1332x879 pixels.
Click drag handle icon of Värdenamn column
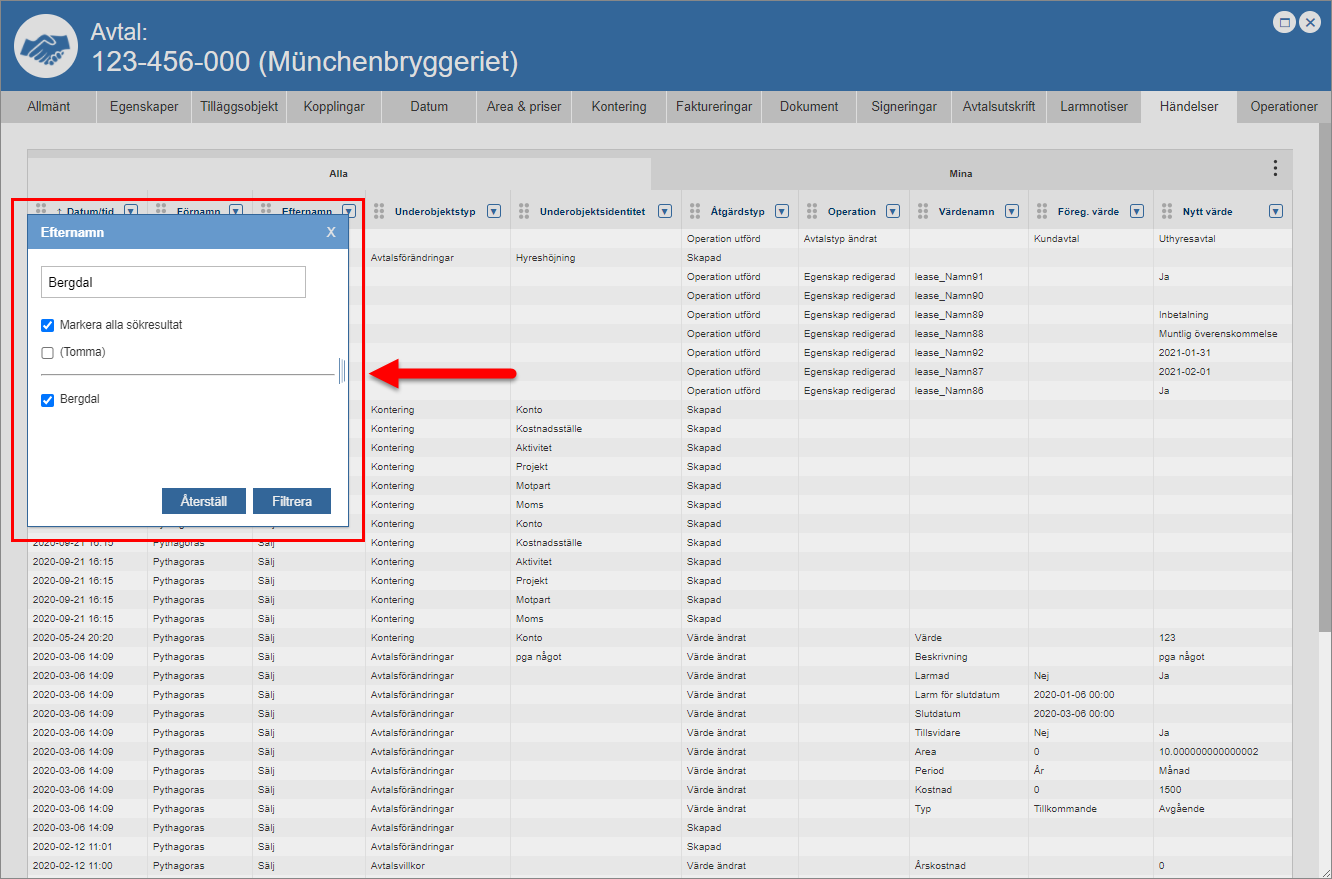pyautogui.click(x=922, y=211)
